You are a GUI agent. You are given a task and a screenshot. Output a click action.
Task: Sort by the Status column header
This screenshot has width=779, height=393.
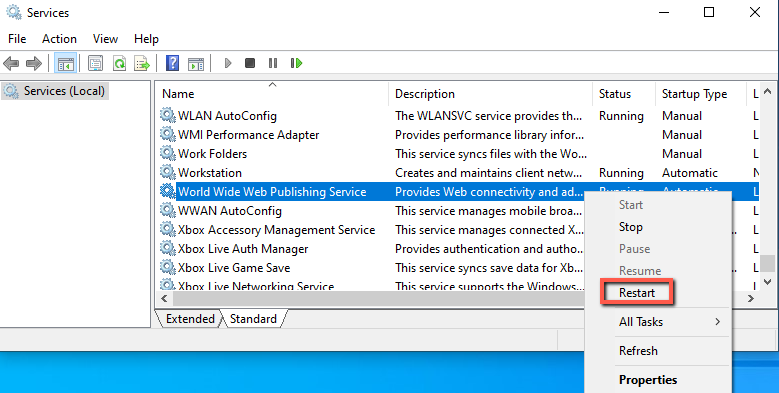(x=624, y=94)
